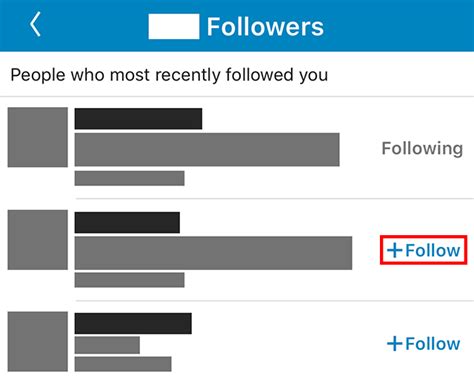Select the third follower's name
The width and height of the screenshot is (474, 383).
(x=133, y=323)
